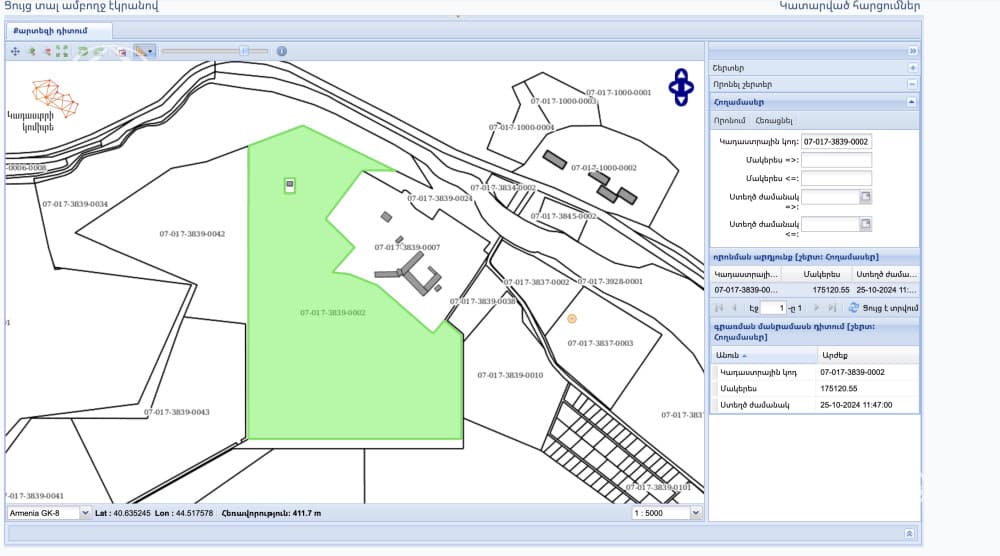Image resolution: width=1000 pixels, height=556 pixels.
Task: Click previous page pagination icon
Action: tap(734, 308)
